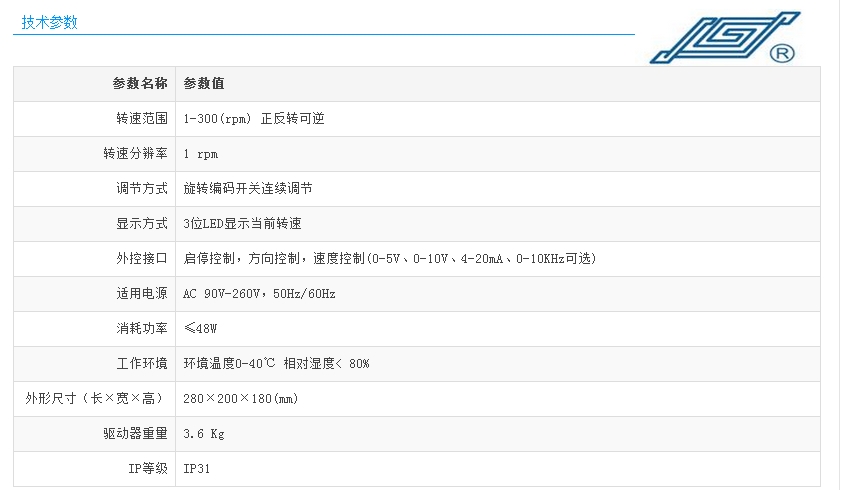Click the 280×200×180(mm) dimensions value
This screenshot has height=490, width=841.
[x=240, y=399]
